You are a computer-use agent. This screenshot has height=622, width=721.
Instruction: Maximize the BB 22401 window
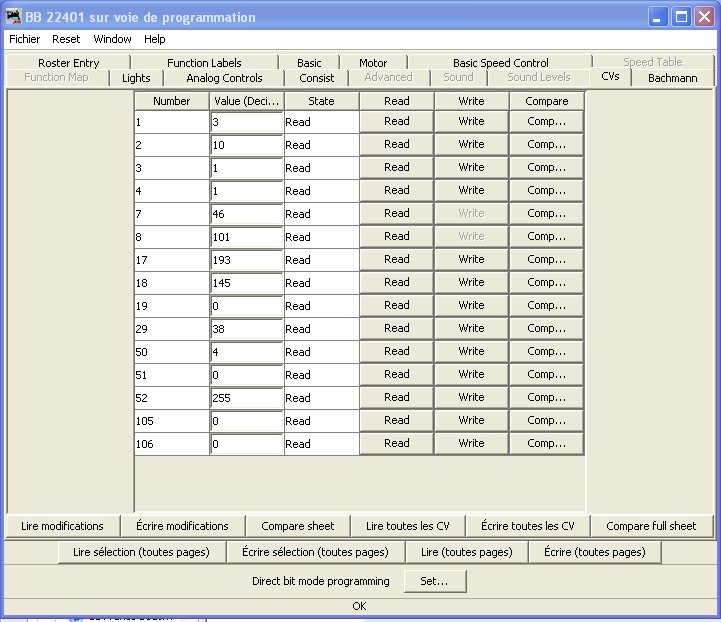click(681, 17)
